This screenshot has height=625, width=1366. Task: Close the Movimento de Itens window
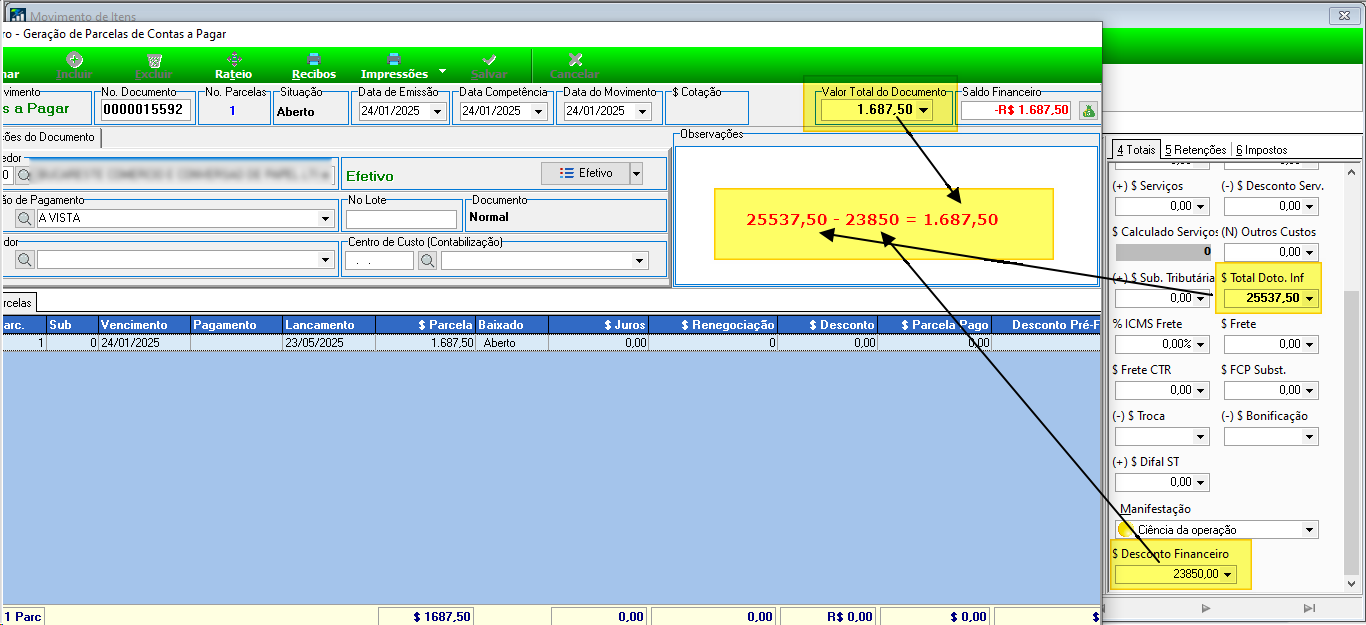1342,16
